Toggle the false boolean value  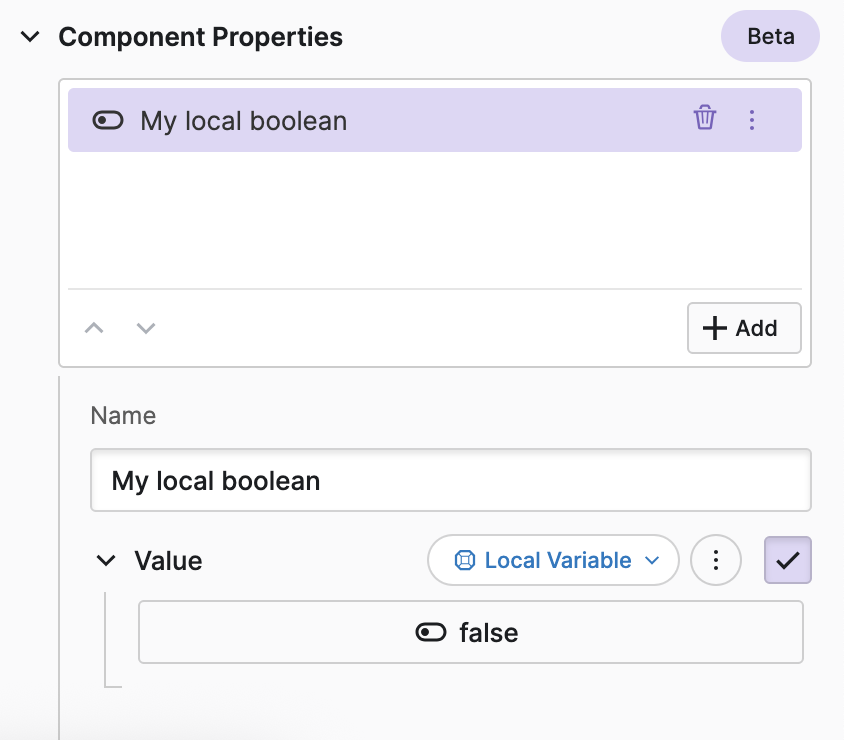coord(470,632)
